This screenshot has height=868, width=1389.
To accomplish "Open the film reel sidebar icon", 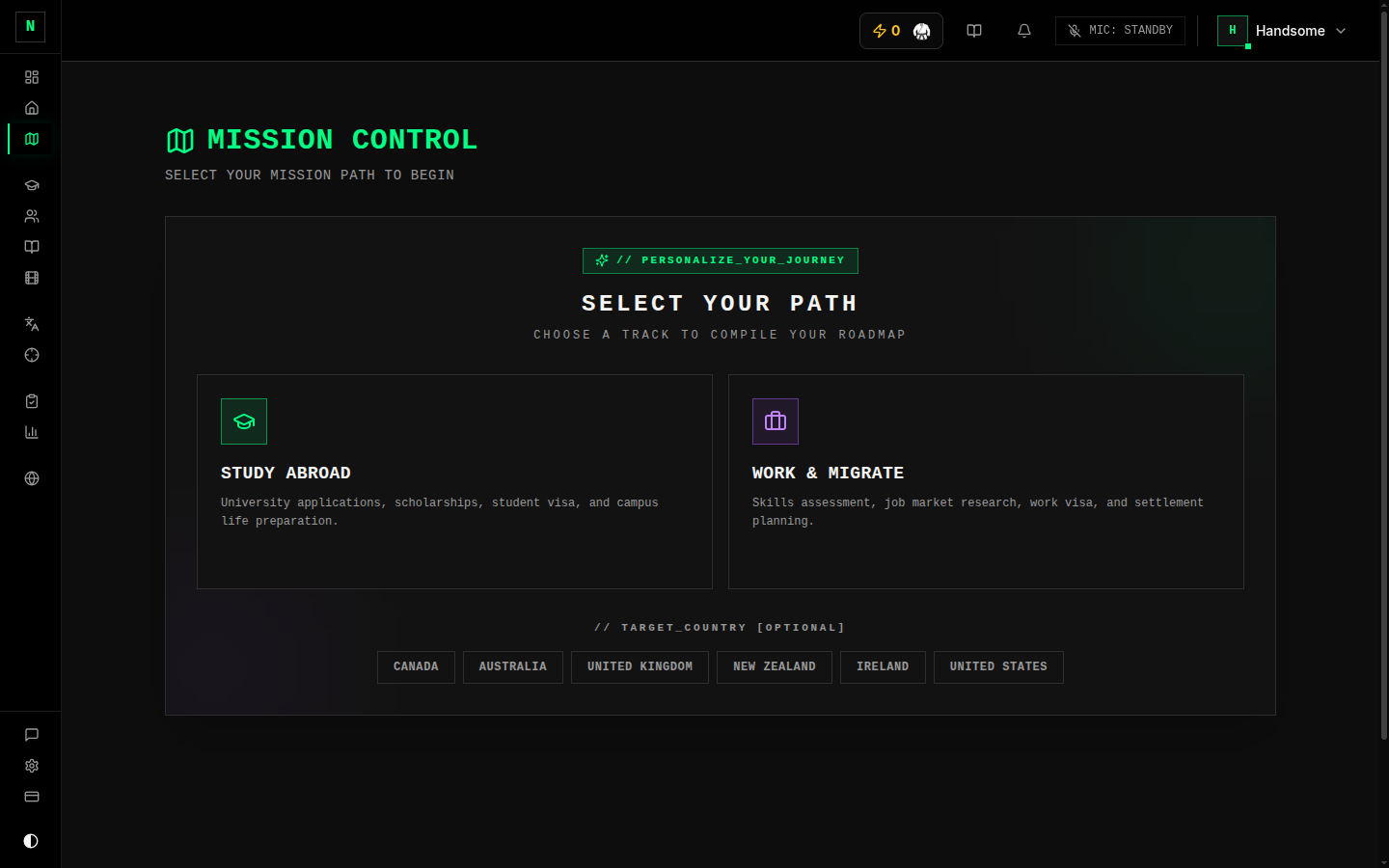I will pyautogui.click(x=32, y=278).
